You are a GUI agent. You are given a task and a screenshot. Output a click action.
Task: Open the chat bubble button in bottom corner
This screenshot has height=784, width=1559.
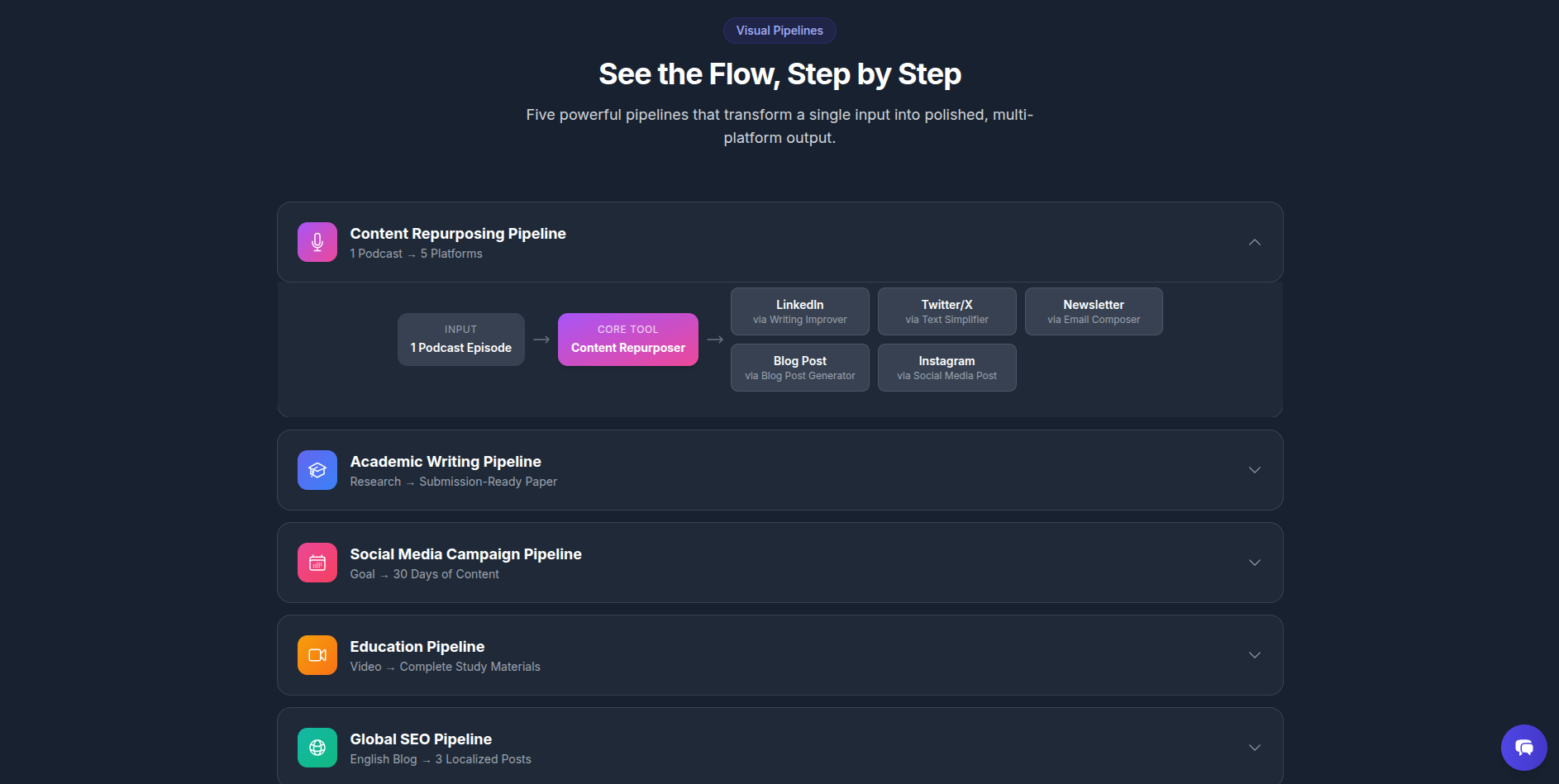click(1523, 747)
